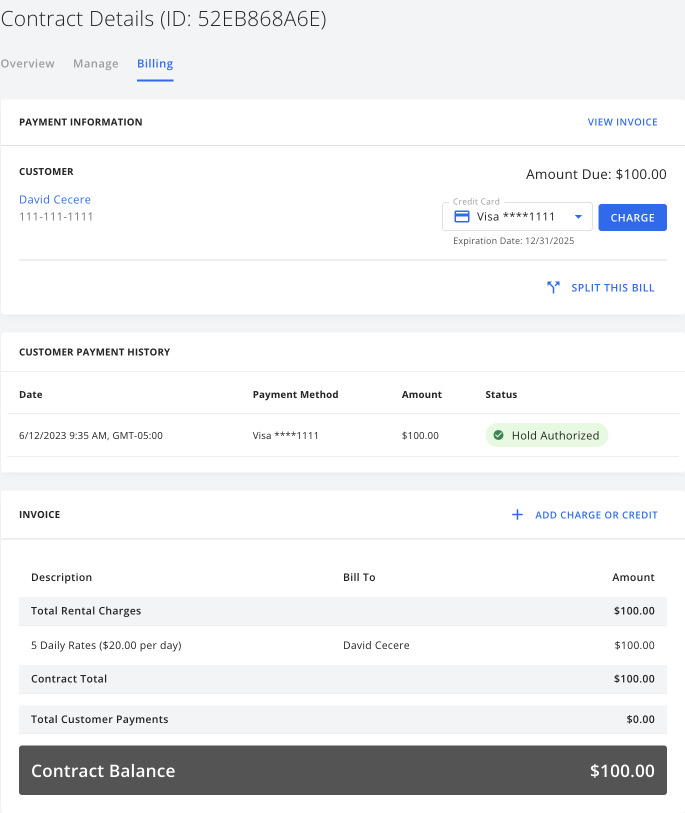The width and height of the screenshot is (685, 813).
Task: Click the 6/12/2023 9:35 AM payment date
Action: (91, 436)
